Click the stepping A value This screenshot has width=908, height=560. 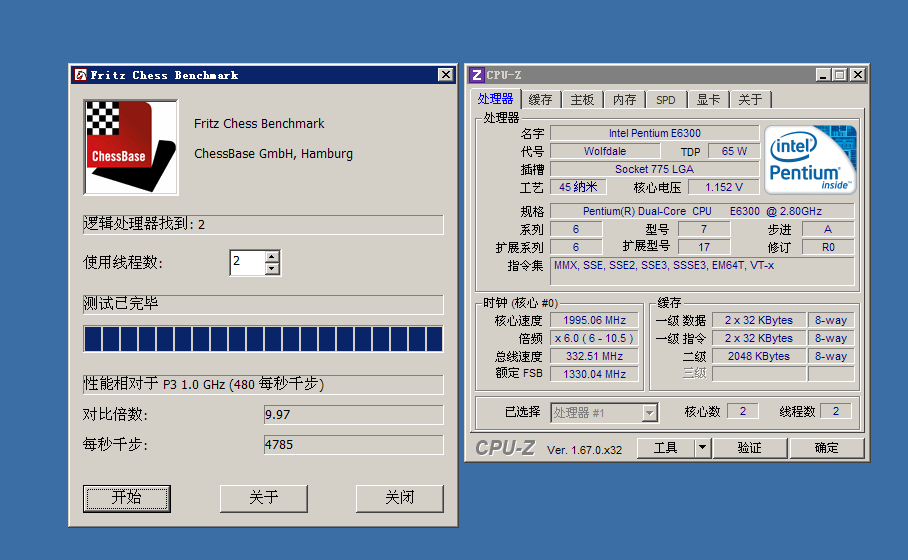(828, 229)
